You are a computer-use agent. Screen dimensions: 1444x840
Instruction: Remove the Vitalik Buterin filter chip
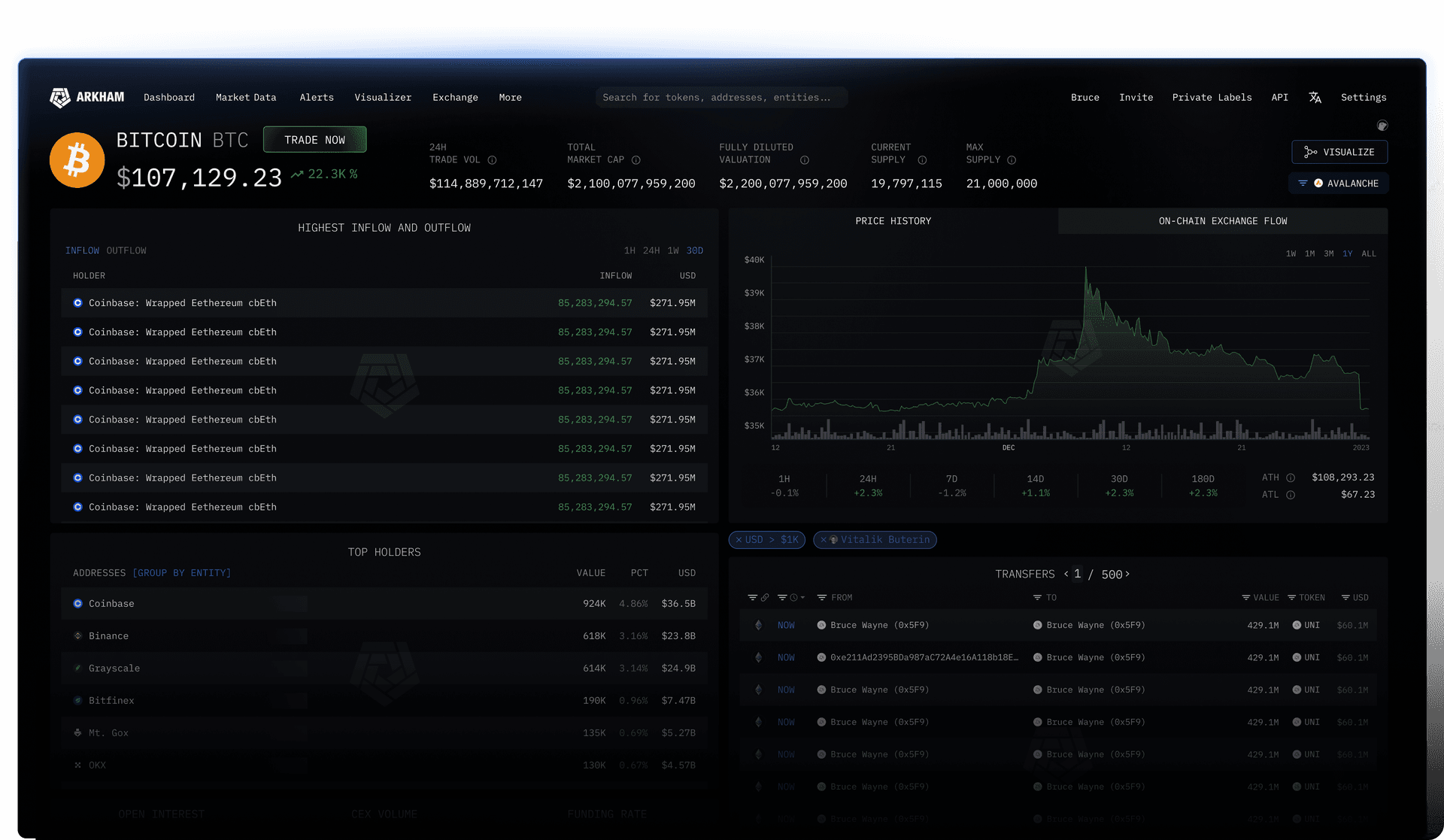point(824,540)
